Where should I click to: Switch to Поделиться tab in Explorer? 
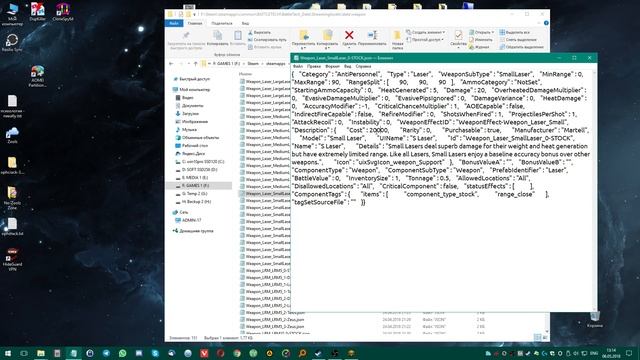pyautogui.click(x=222, y=23)
